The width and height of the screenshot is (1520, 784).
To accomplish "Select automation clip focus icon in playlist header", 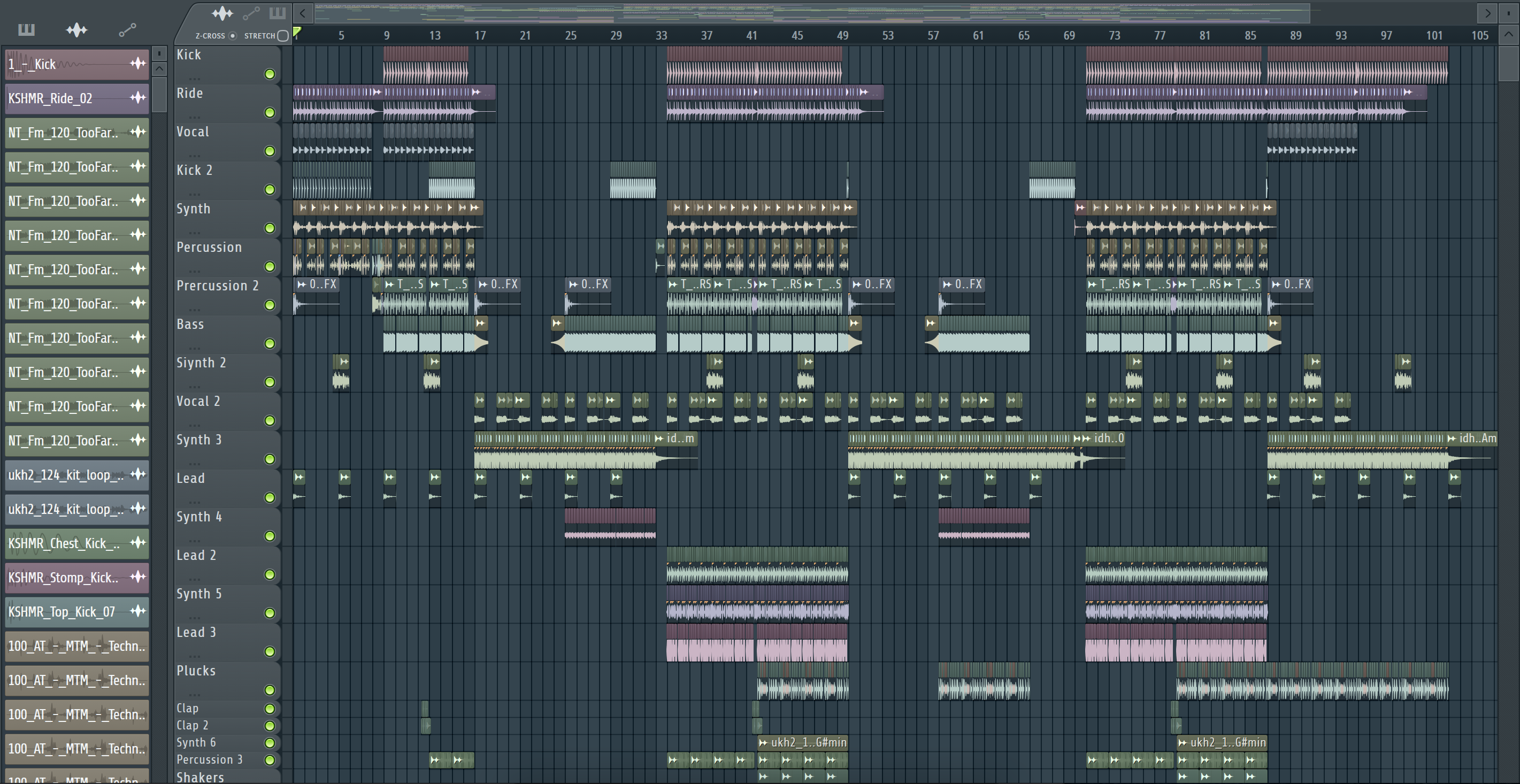I will 251,13.
